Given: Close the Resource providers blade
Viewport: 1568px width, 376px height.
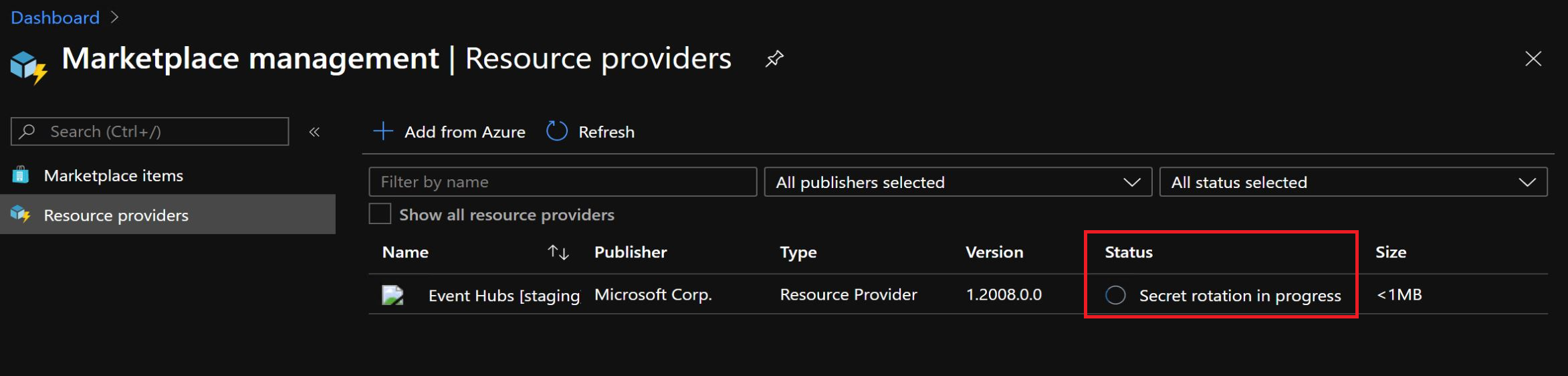Looking at the screenshot, I should [1533, 59].
